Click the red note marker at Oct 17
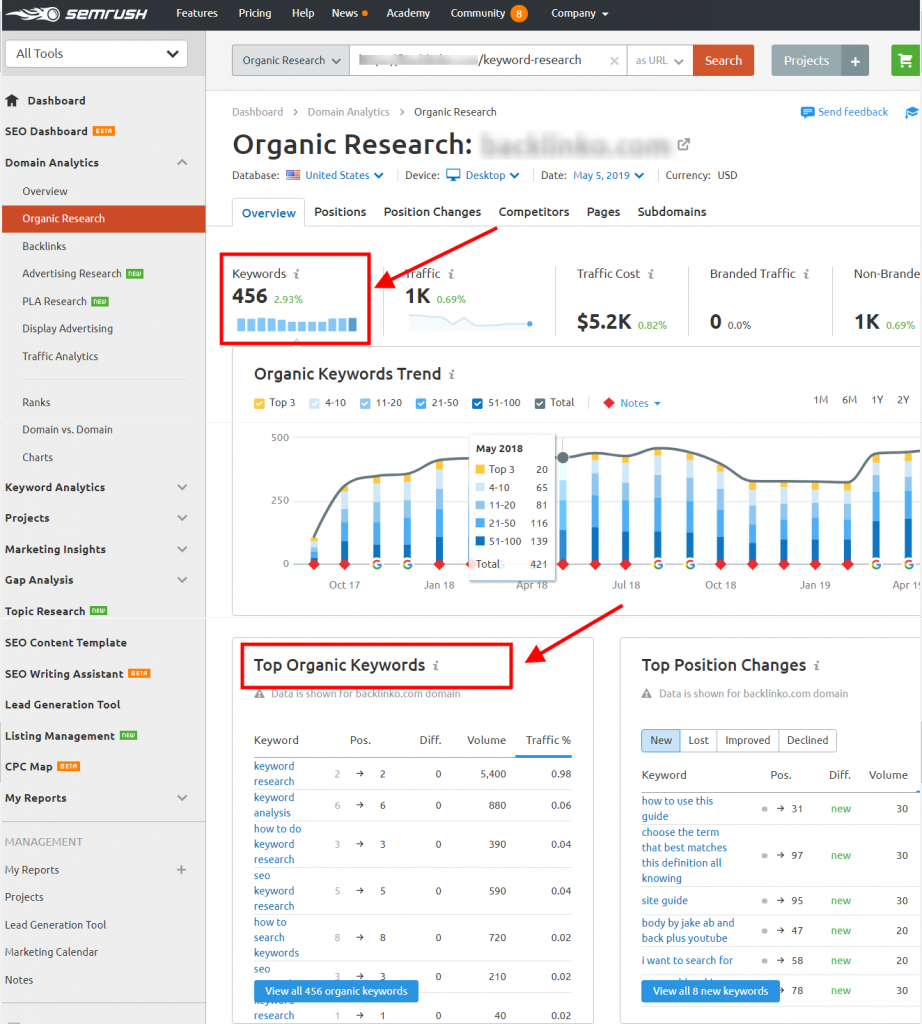Screen dimensions: 922x1024 [x=345, y=564]
